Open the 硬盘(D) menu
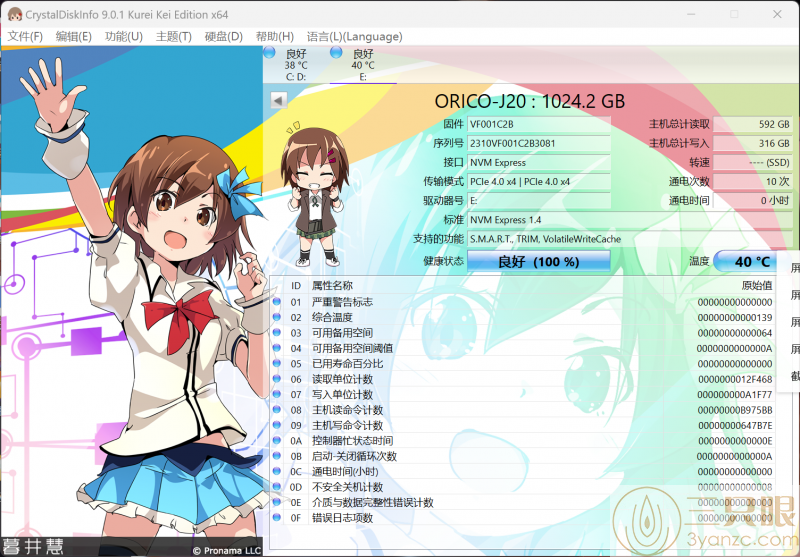This screenshot has height=557, width=800. point(223,37)
